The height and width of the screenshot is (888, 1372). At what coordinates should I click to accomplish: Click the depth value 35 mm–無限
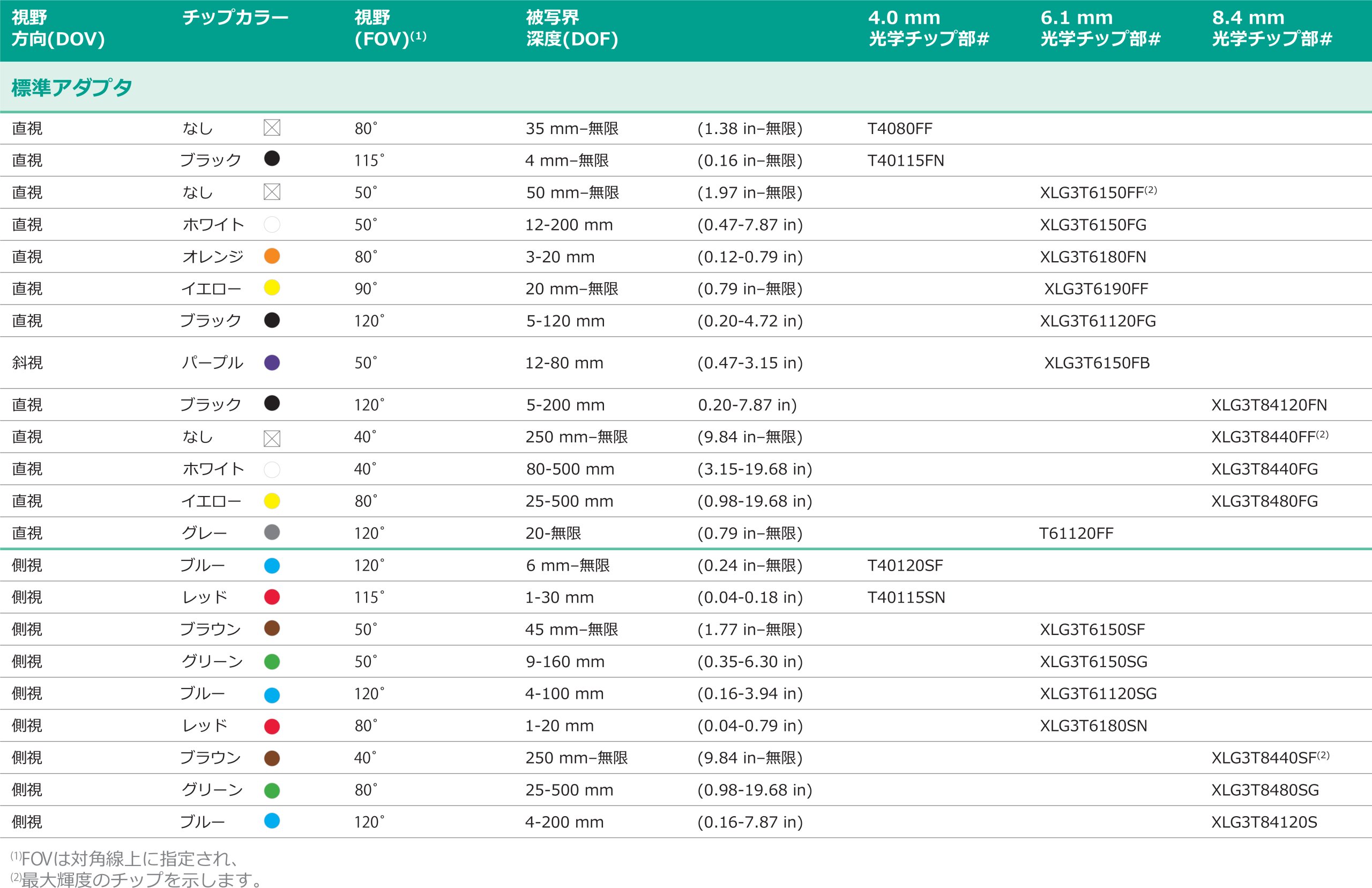[572, 129]
